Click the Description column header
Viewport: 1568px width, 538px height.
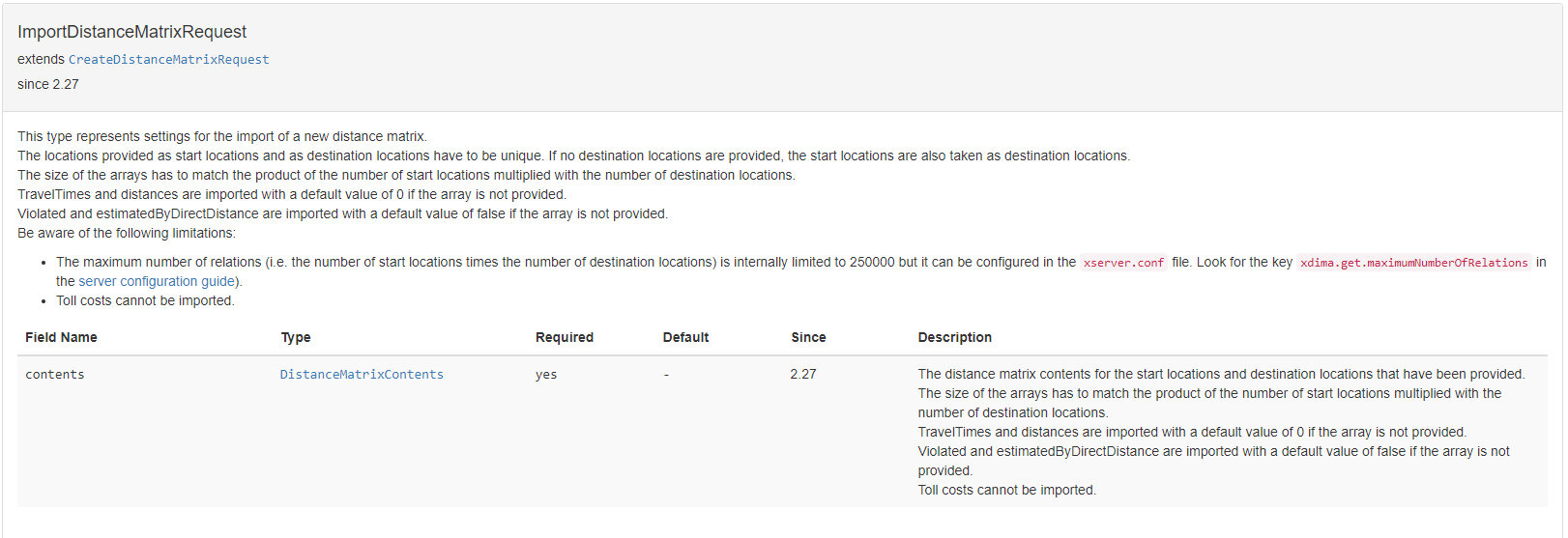tap(954, 337)
